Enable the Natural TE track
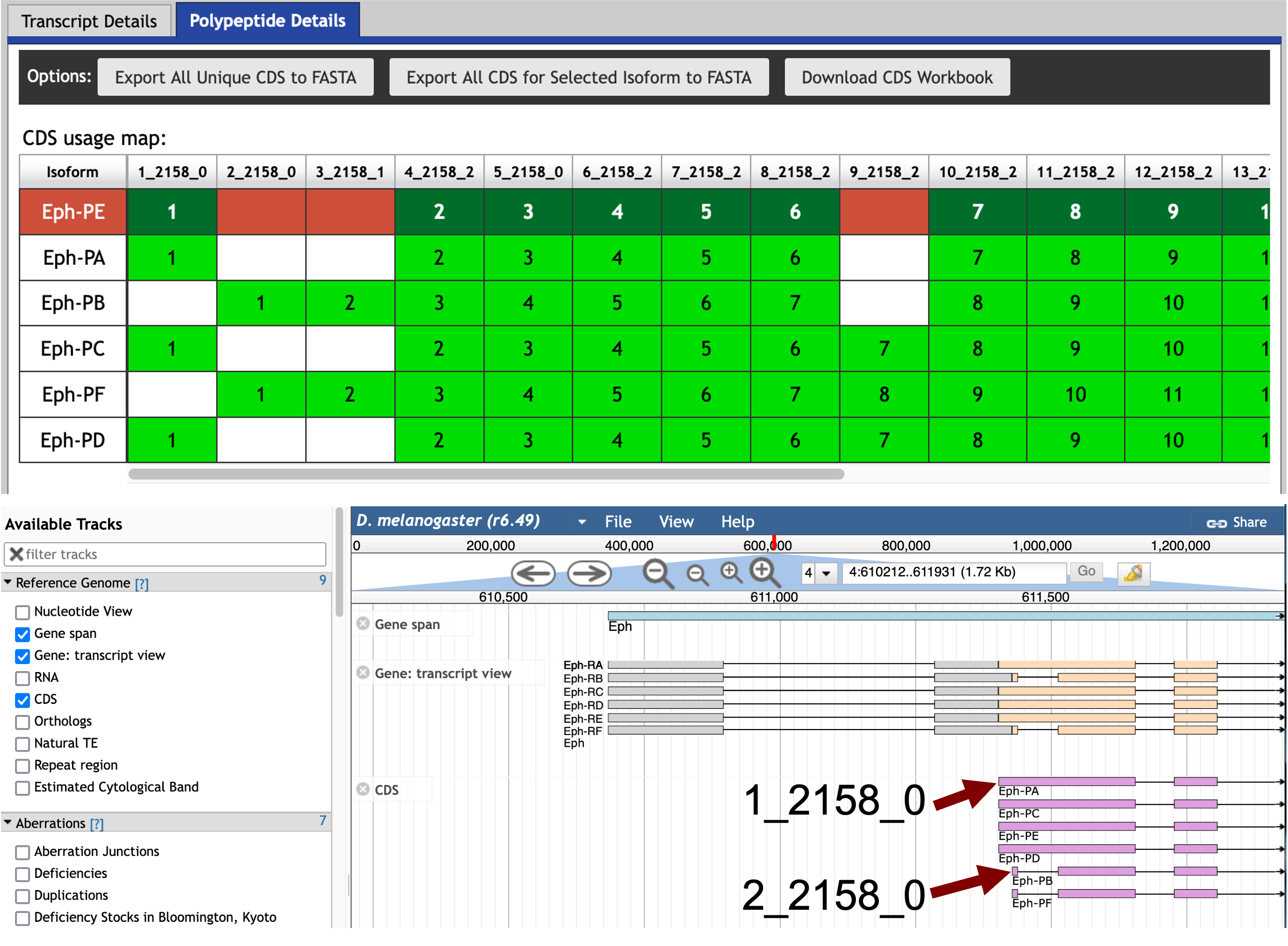This screenshot has height=946, width=1288. click(22, 744)
